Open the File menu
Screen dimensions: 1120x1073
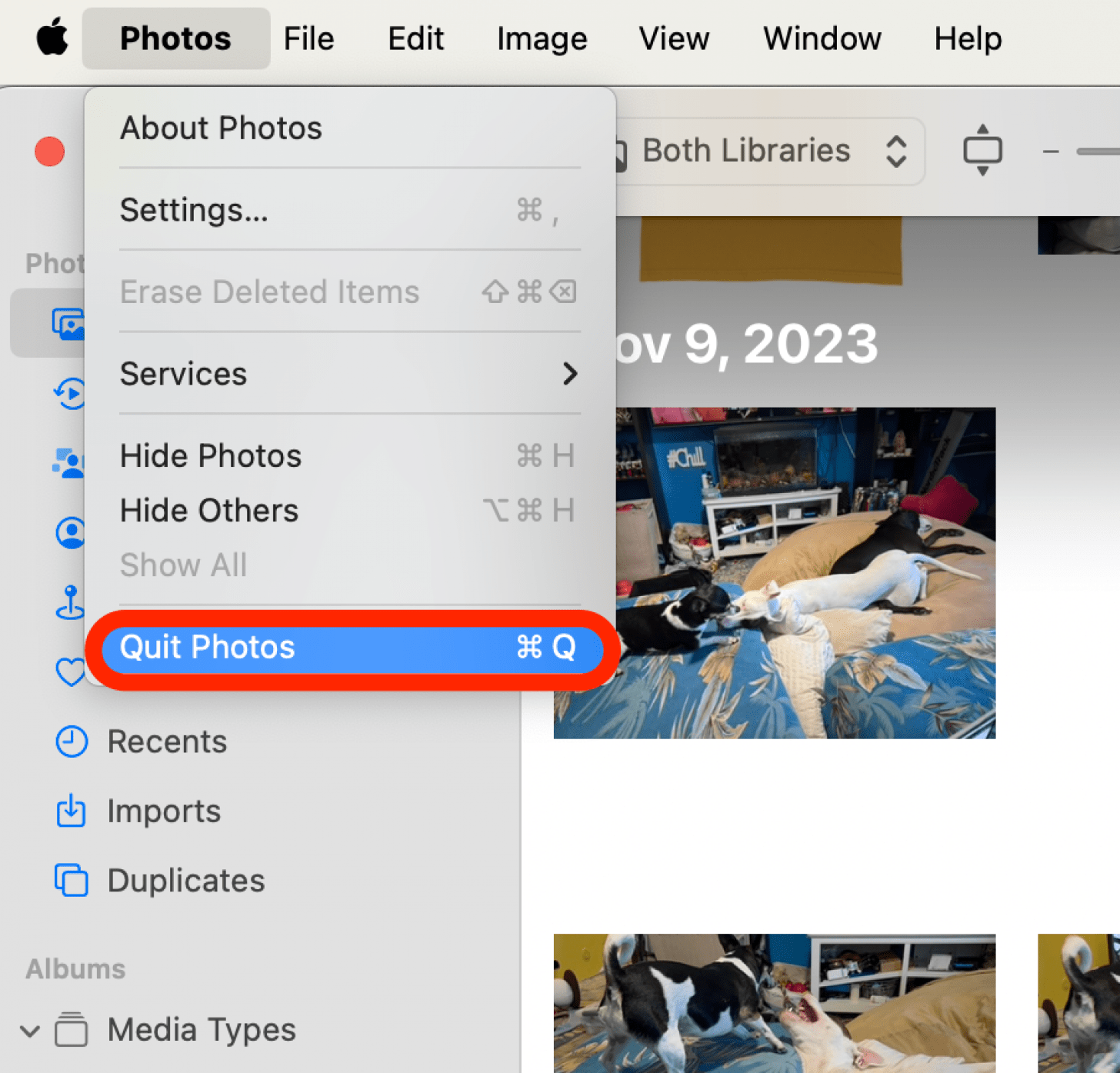(308, 38)
